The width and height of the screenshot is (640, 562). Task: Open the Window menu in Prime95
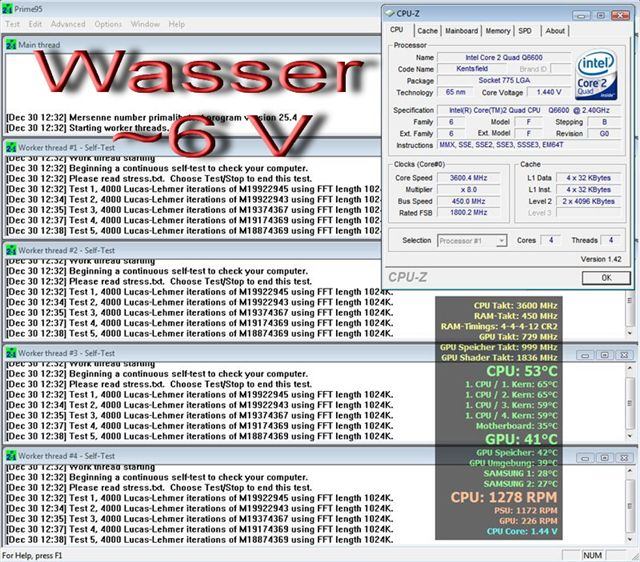(x=145, y=24)
